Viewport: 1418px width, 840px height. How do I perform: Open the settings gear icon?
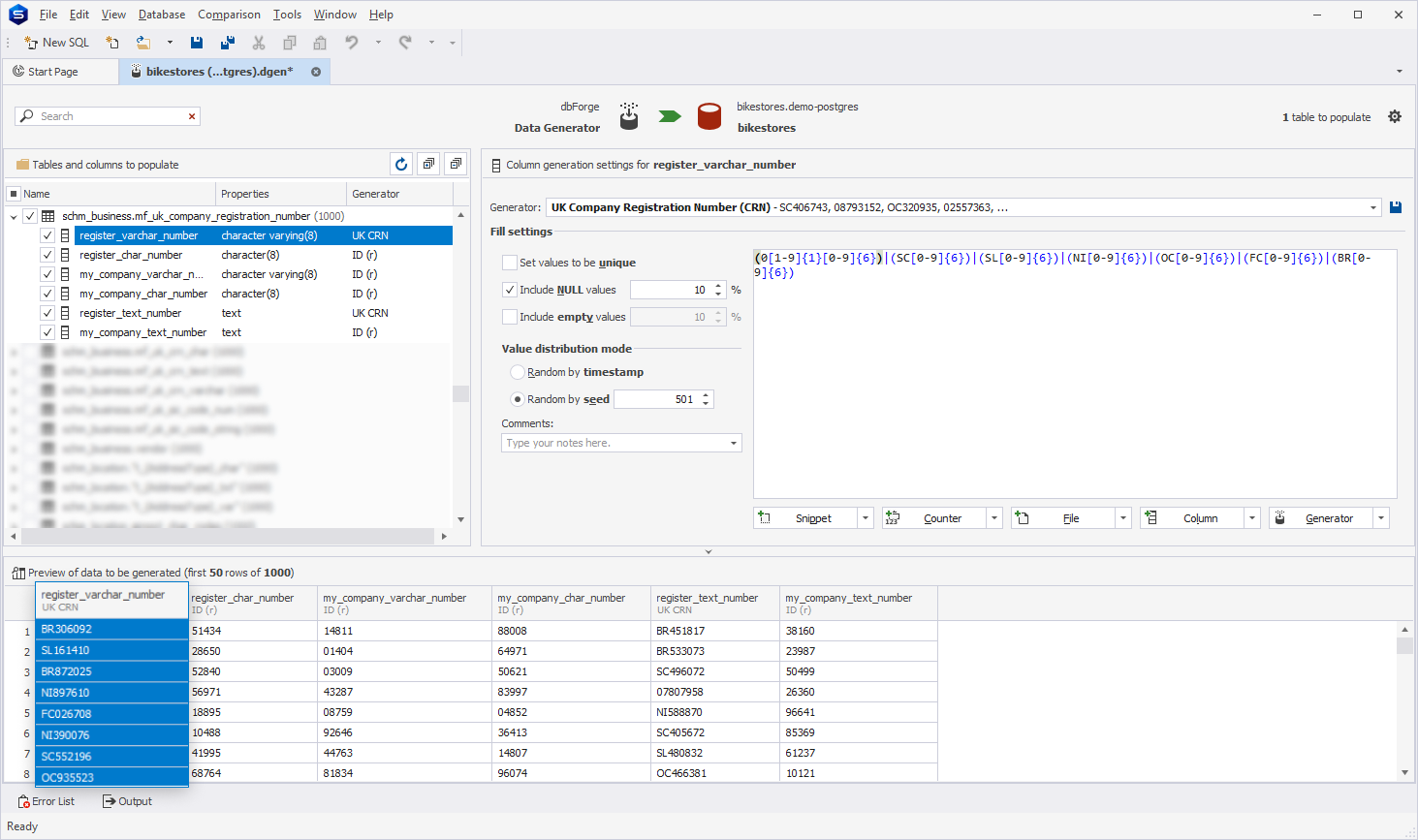(1395, 117)
